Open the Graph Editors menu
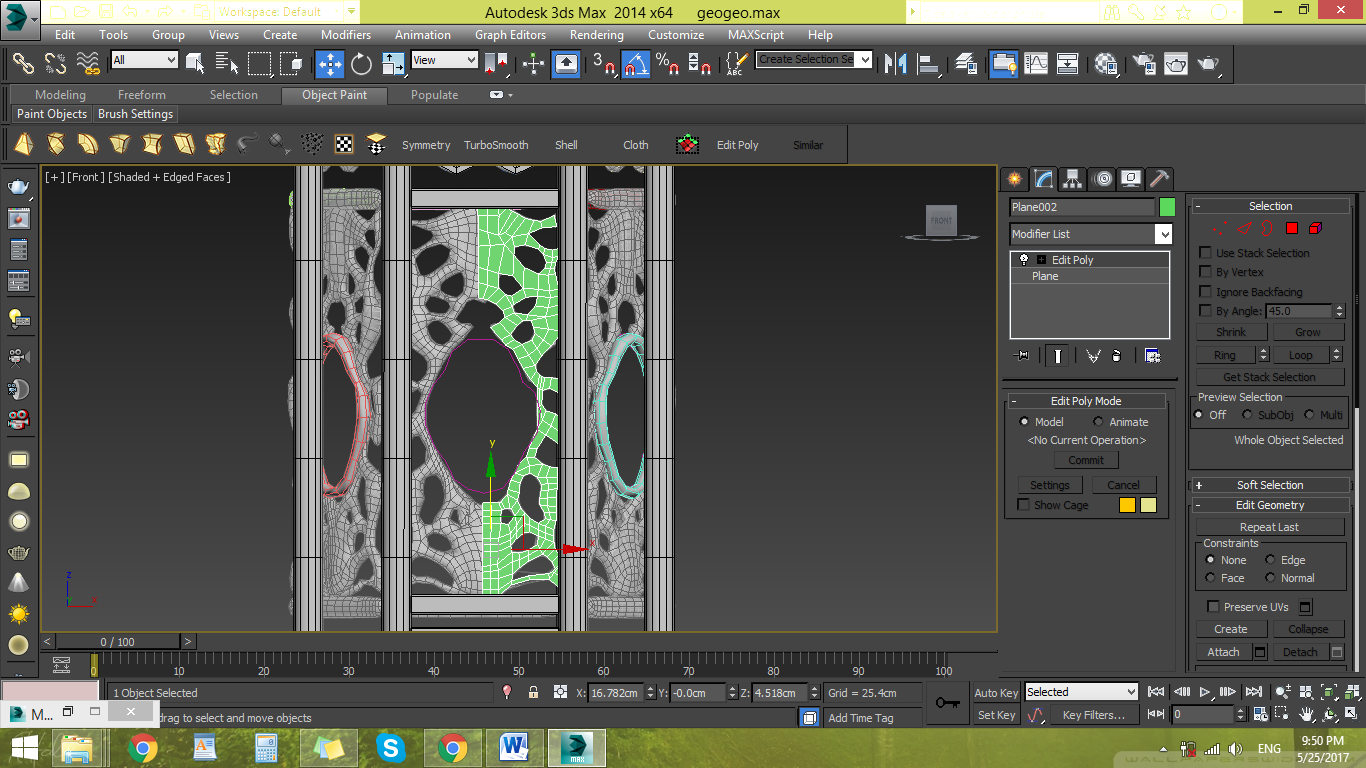 pos(510,34)
